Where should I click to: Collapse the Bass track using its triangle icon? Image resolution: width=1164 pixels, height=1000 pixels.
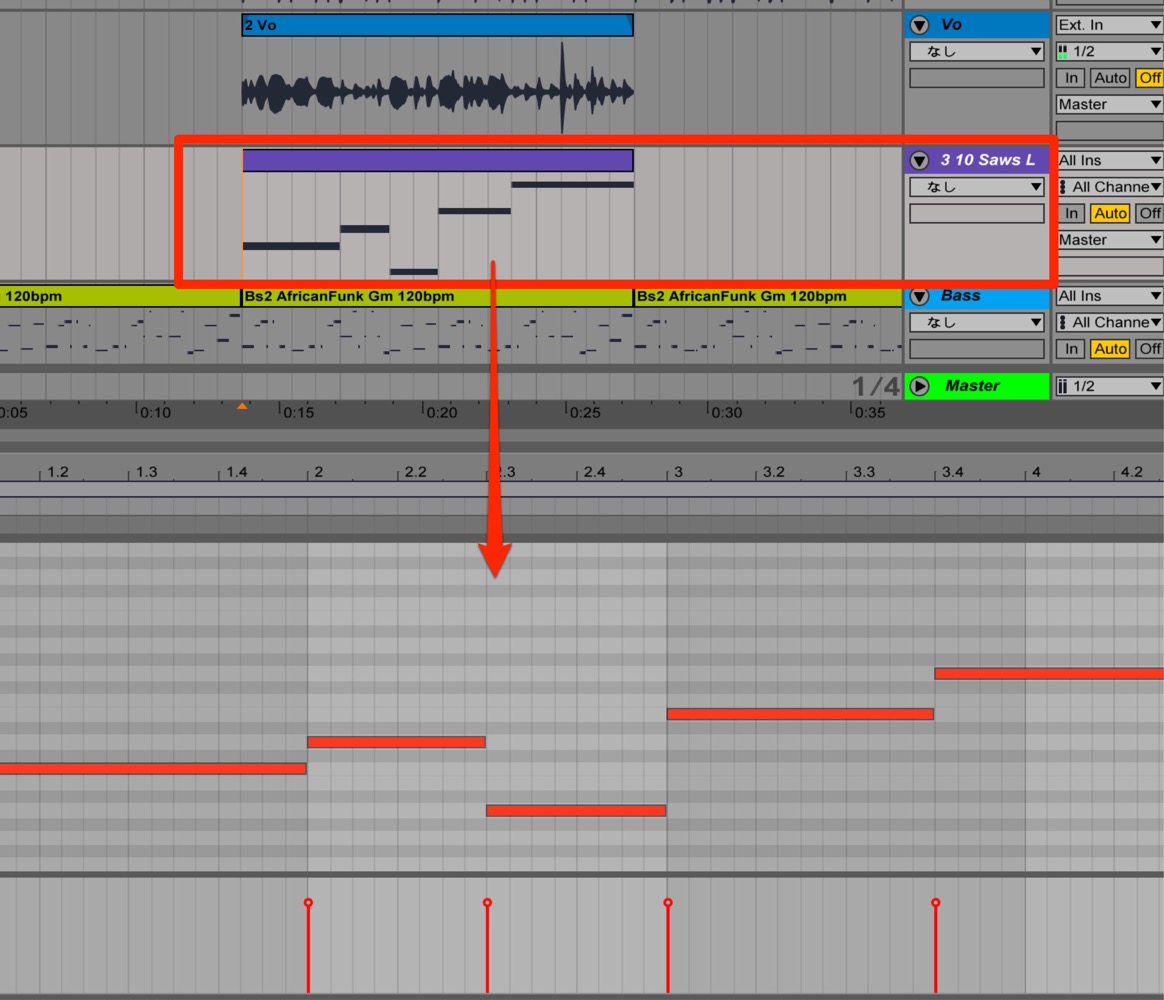[919, 296]
